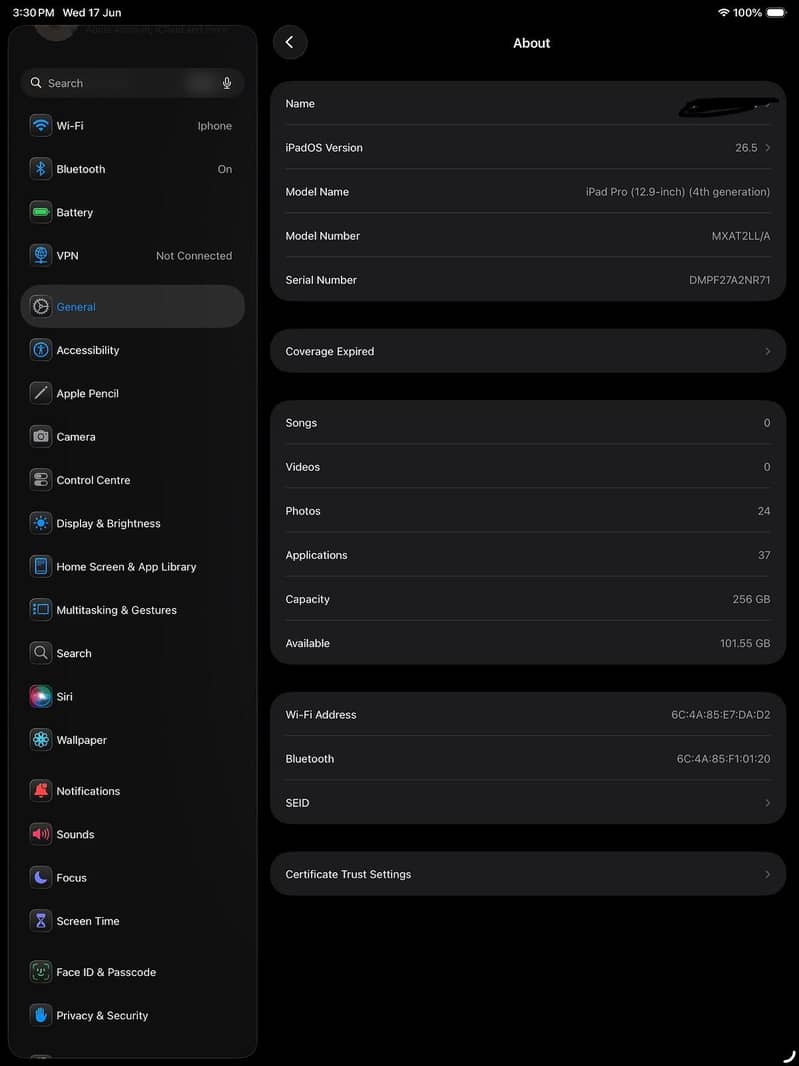
Task: Expand Coverage Expired chevron
Action: (x=768, y=351)
